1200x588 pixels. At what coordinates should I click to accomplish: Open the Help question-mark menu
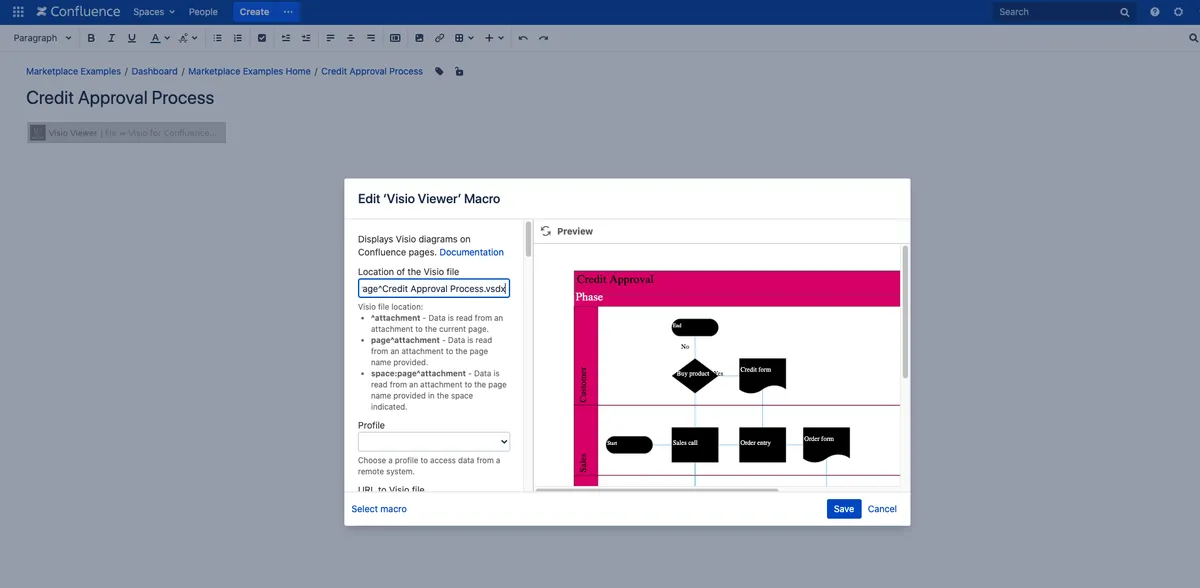(1155, 12)
